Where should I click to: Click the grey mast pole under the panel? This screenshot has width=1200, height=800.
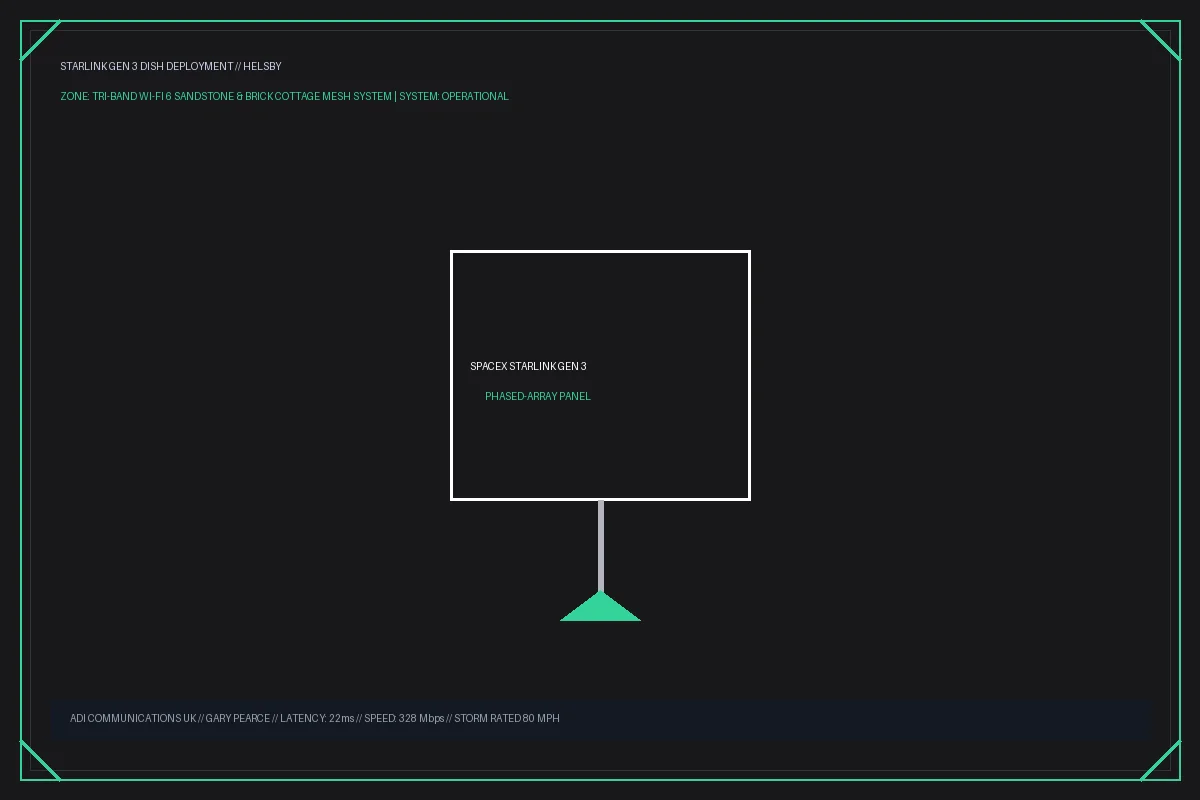[x=600, y=546]
